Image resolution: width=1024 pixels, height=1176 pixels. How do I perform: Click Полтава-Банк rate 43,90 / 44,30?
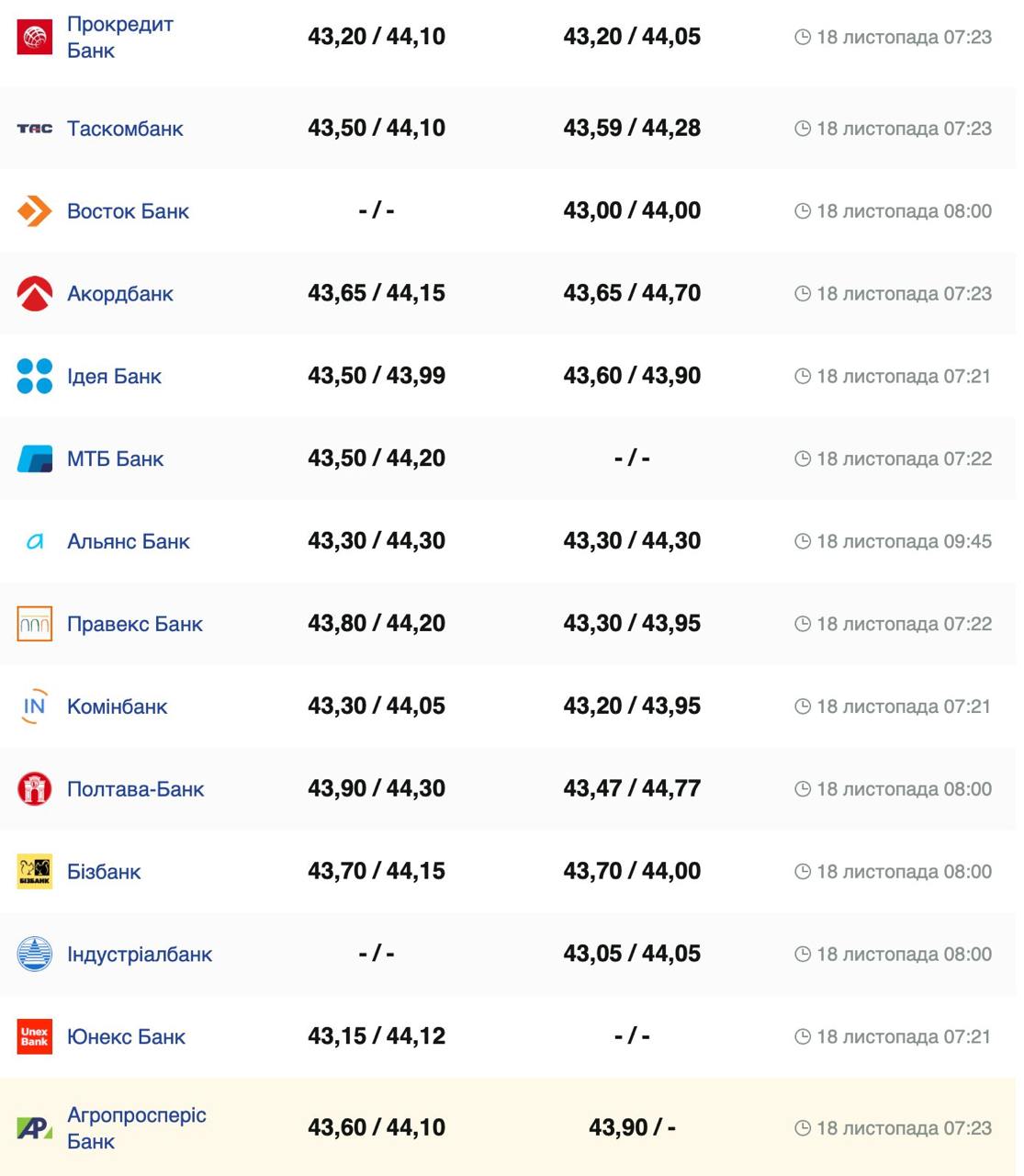coord(377,788)
